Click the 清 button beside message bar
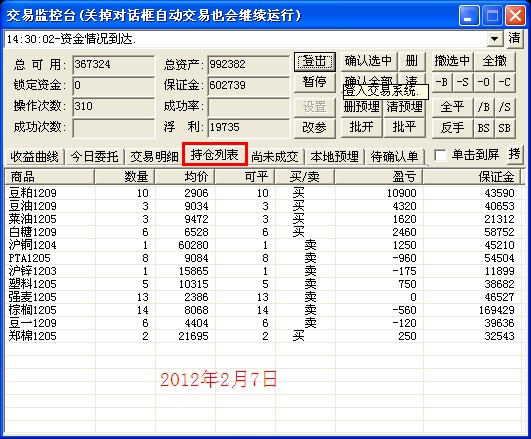This screenshot has height=439, width=531. click(x=514, y=38)
